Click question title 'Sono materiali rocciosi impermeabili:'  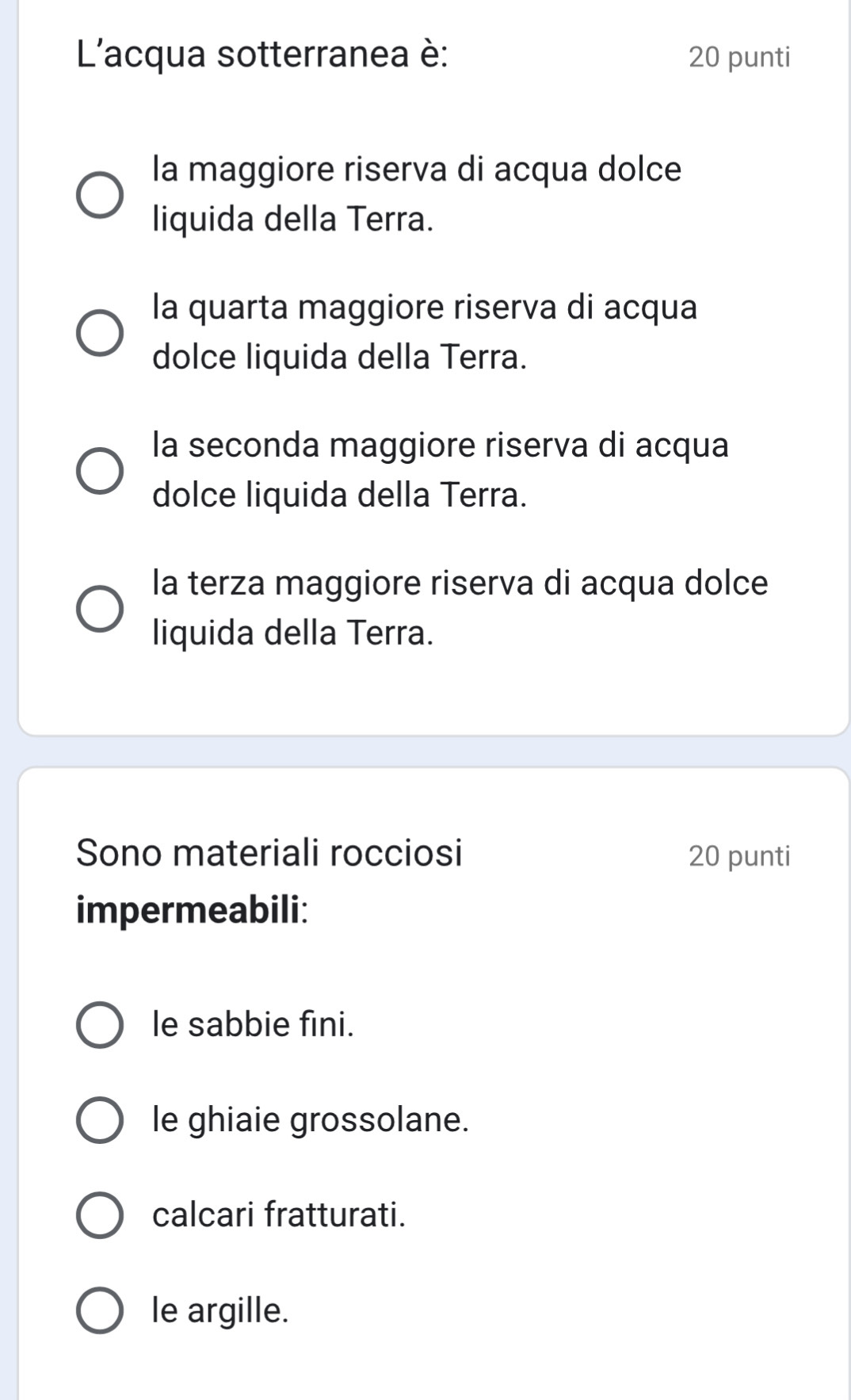tap(269, 853)
